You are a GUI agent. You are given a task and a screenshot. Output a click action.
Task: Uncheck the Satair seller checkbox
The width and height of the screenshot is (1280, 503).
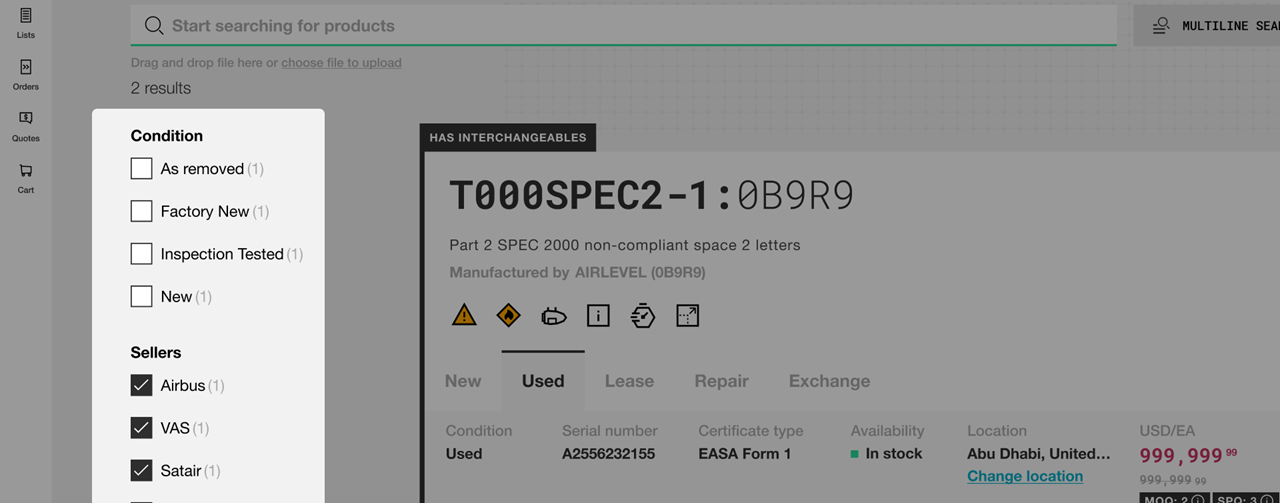[141, 470]
